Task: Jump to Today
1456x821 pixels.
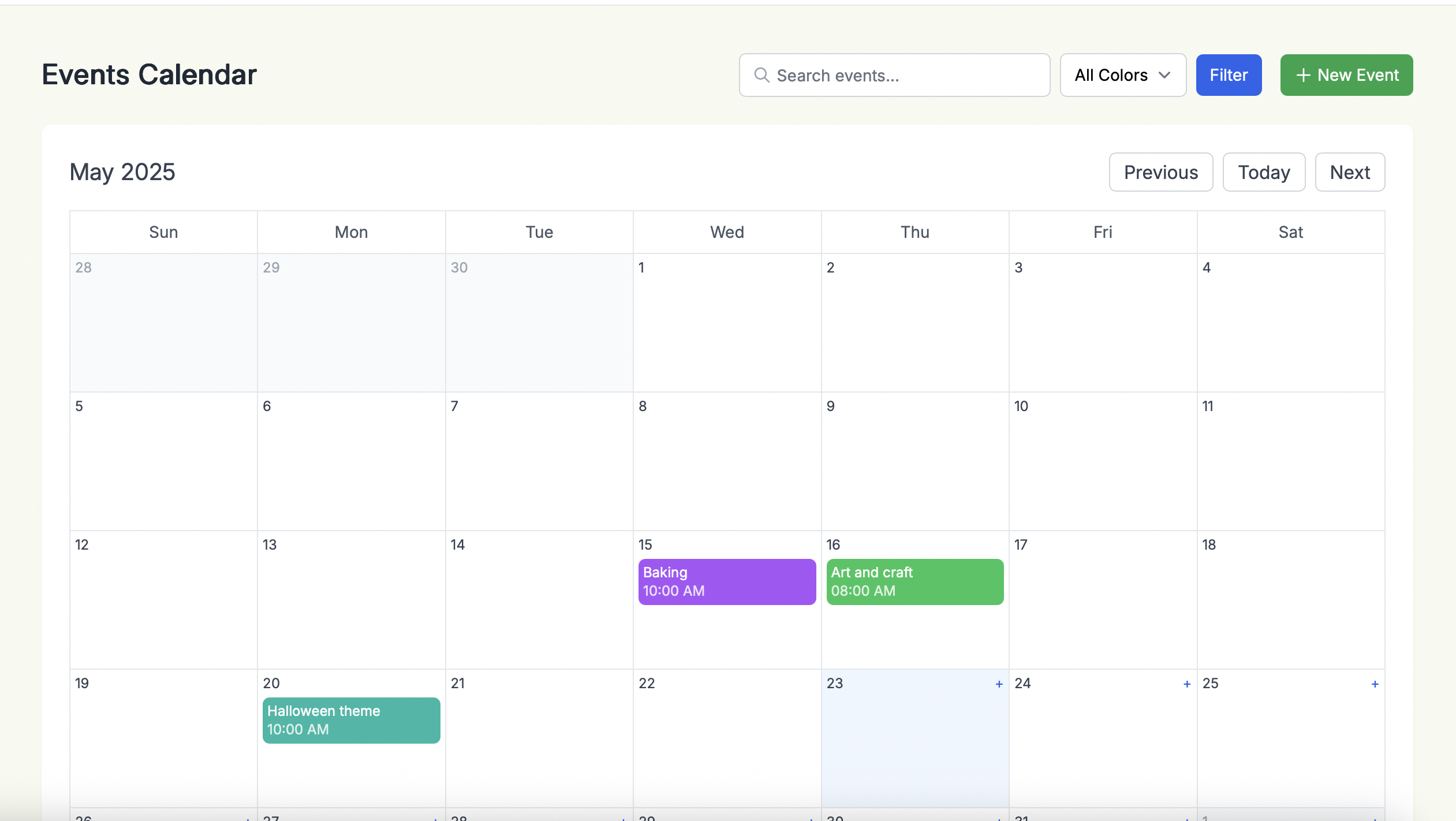Action: 1264,172
